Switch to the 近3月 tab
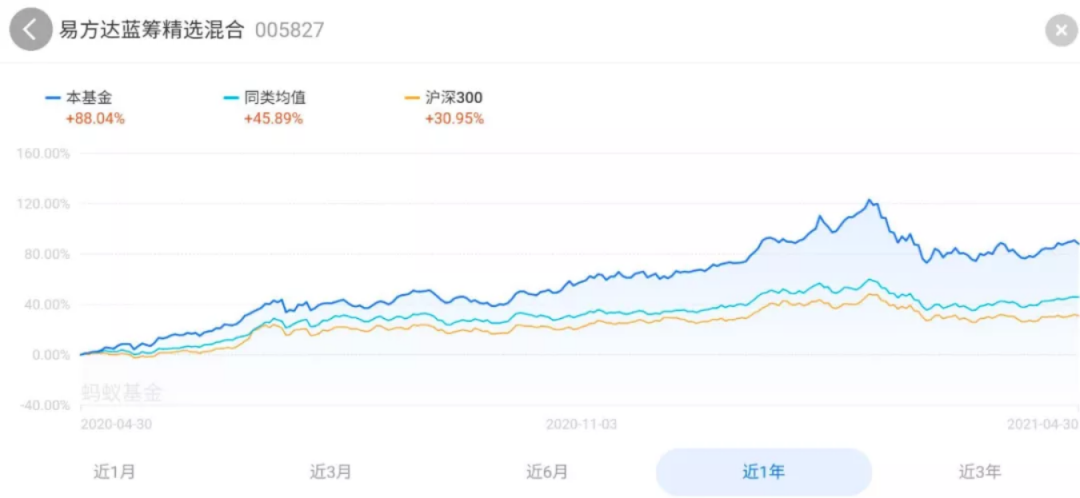Image resolution: width=1080 pixels, height=498 pixels. coord(330,472)
